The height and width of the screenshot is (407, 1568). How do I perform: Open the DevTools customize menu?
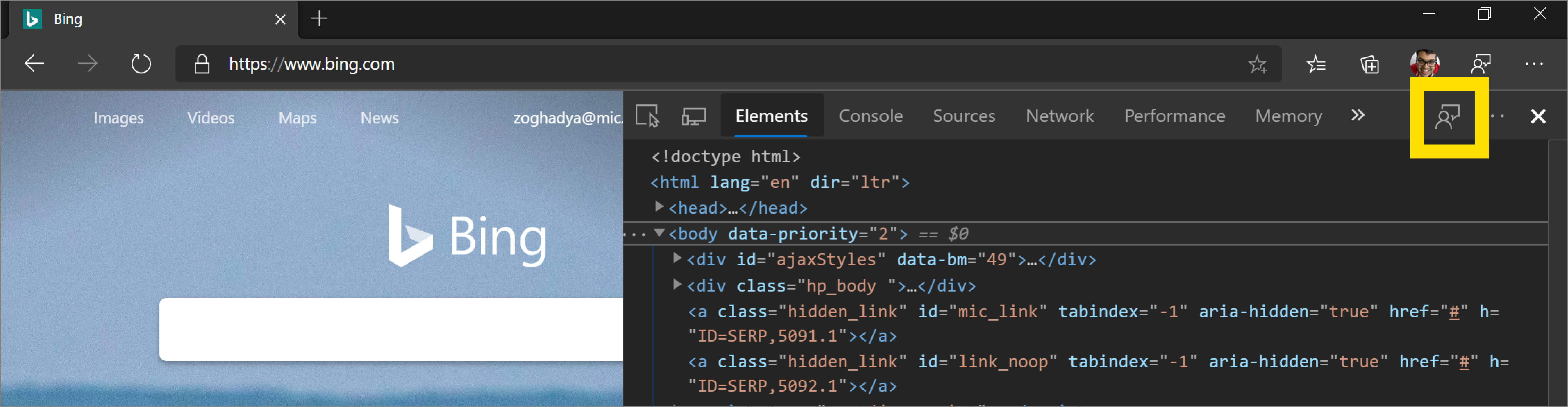(1497, 116)
